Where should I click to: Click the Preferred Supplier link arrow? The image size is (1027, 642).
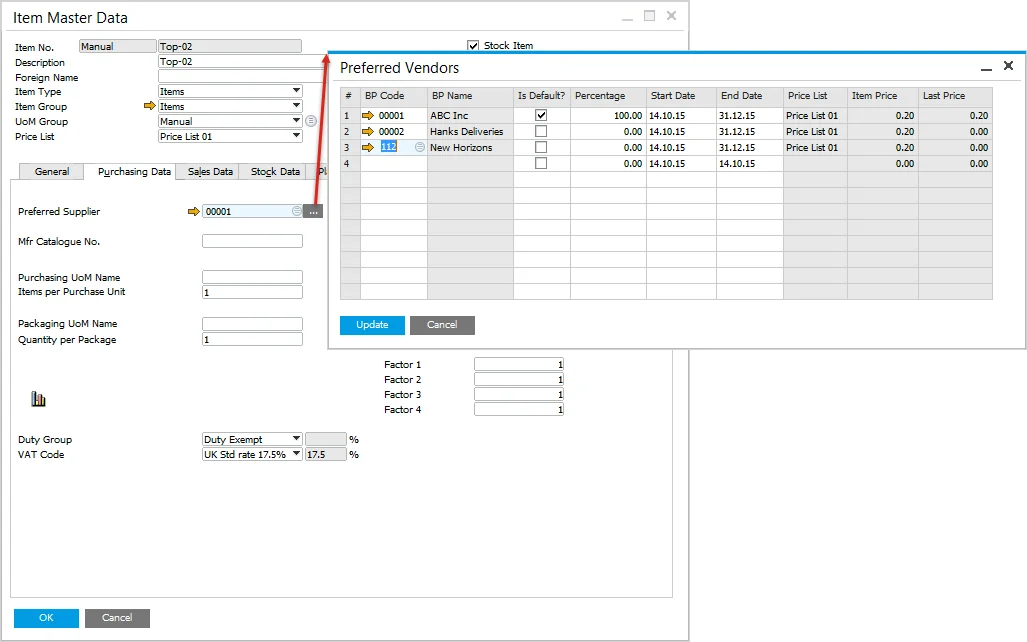(193, 212)
